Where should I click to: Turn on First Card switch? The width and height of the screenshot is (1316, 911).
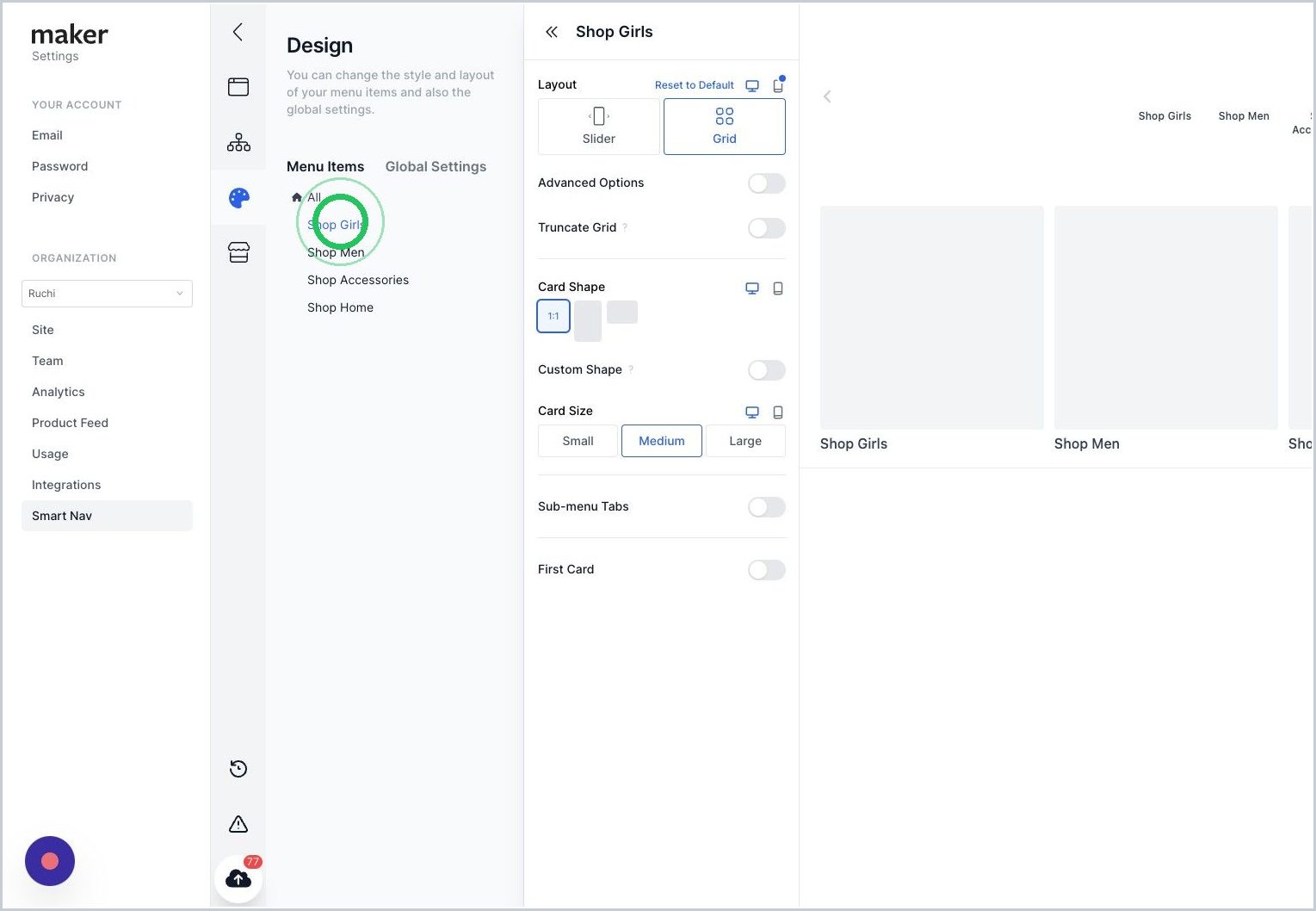tap(766, 570)
